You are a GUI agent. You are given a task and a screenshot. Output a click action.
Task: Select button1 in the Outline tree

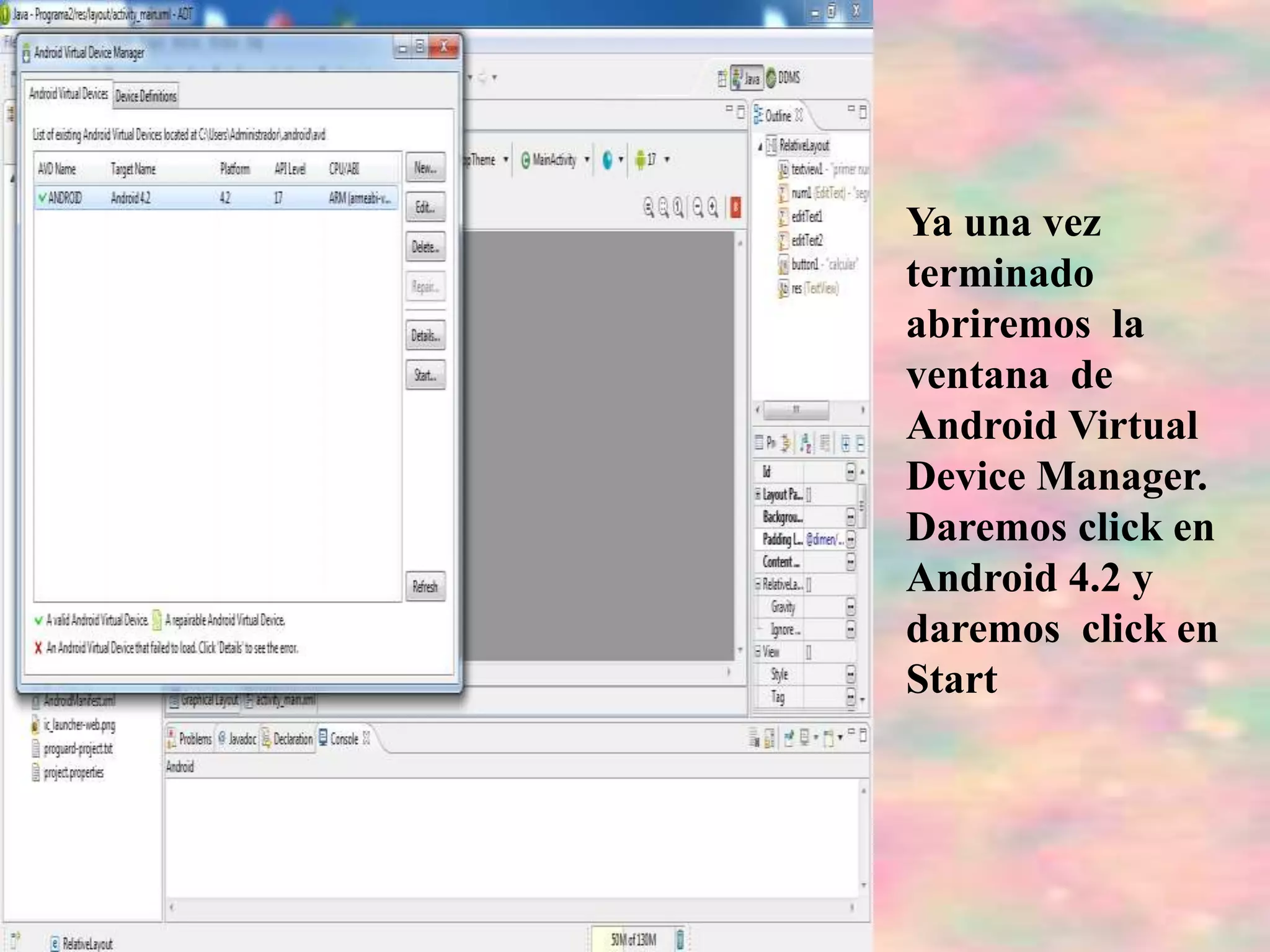click(817, 264)
